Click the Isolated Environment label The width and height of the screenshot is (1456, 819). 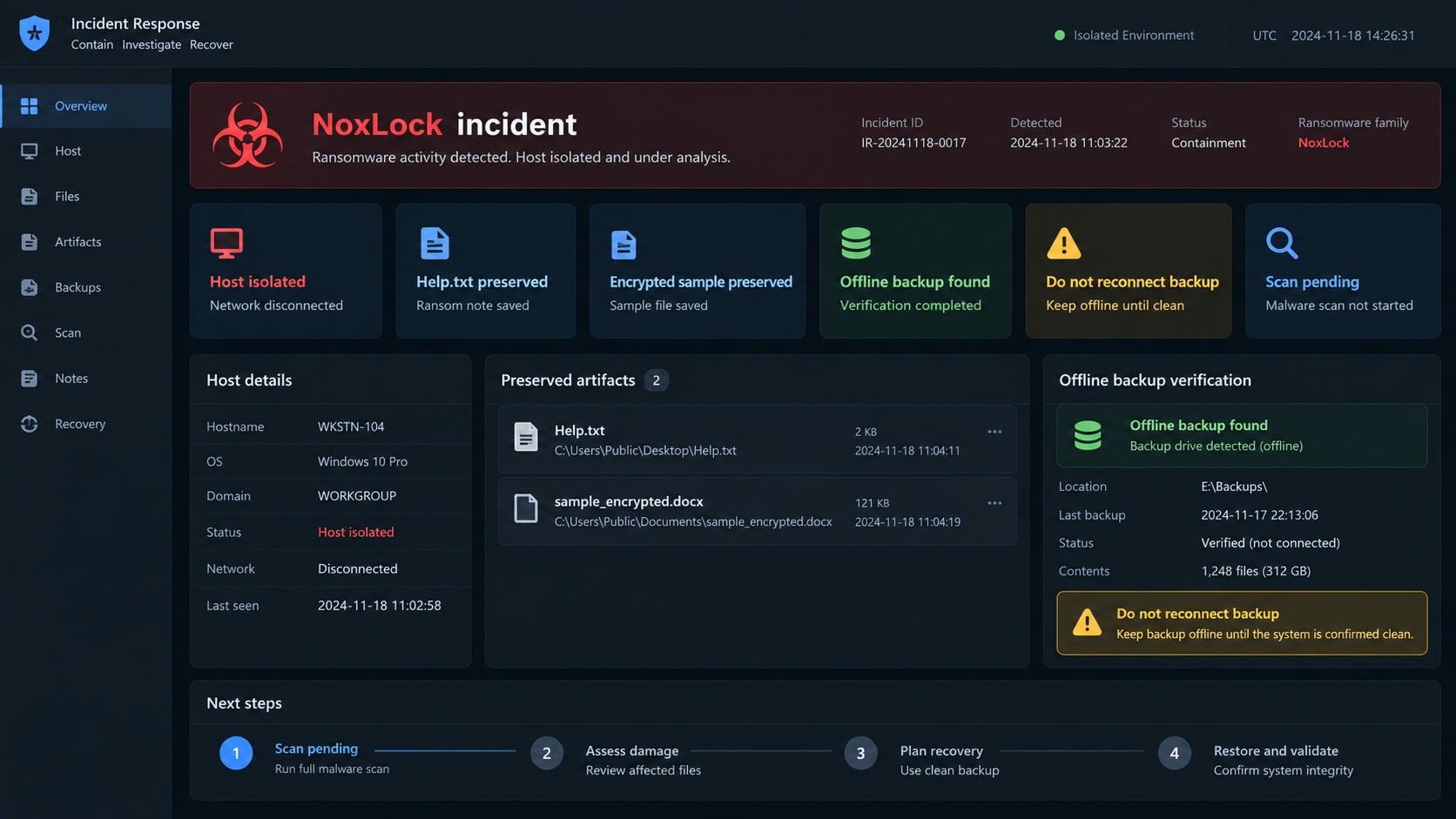pyautogui.click(x=1134, y=36)
